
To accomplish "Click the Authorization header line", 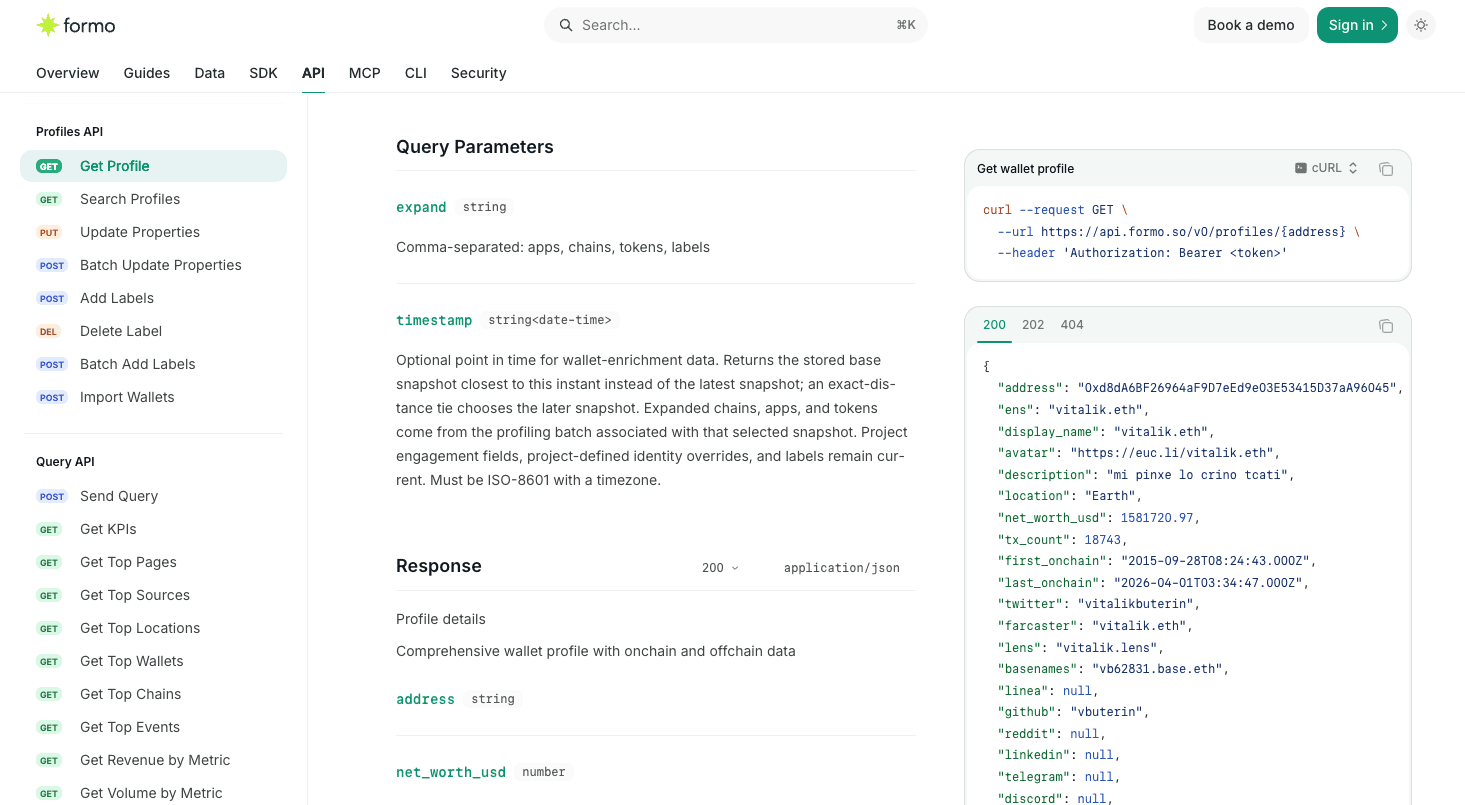I will tap(1142, 253).
